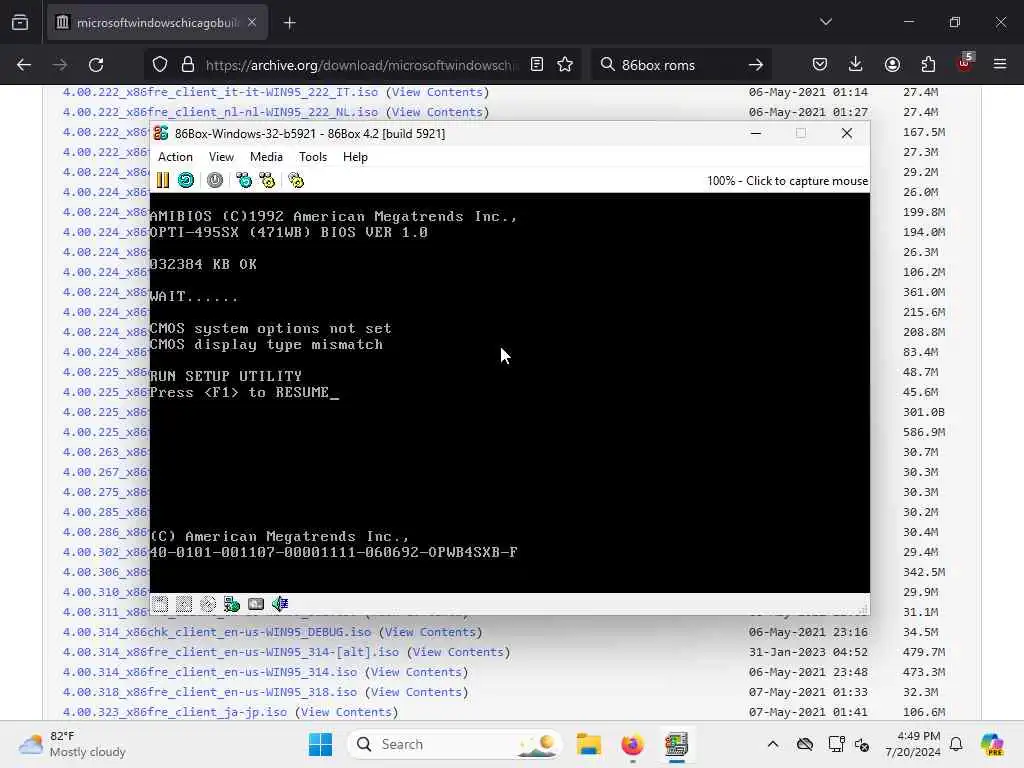Screen dimensions: 1024x768
Task: Open 4.00.318 WIN95_318.iso link
Action: [x=210, y=692]
